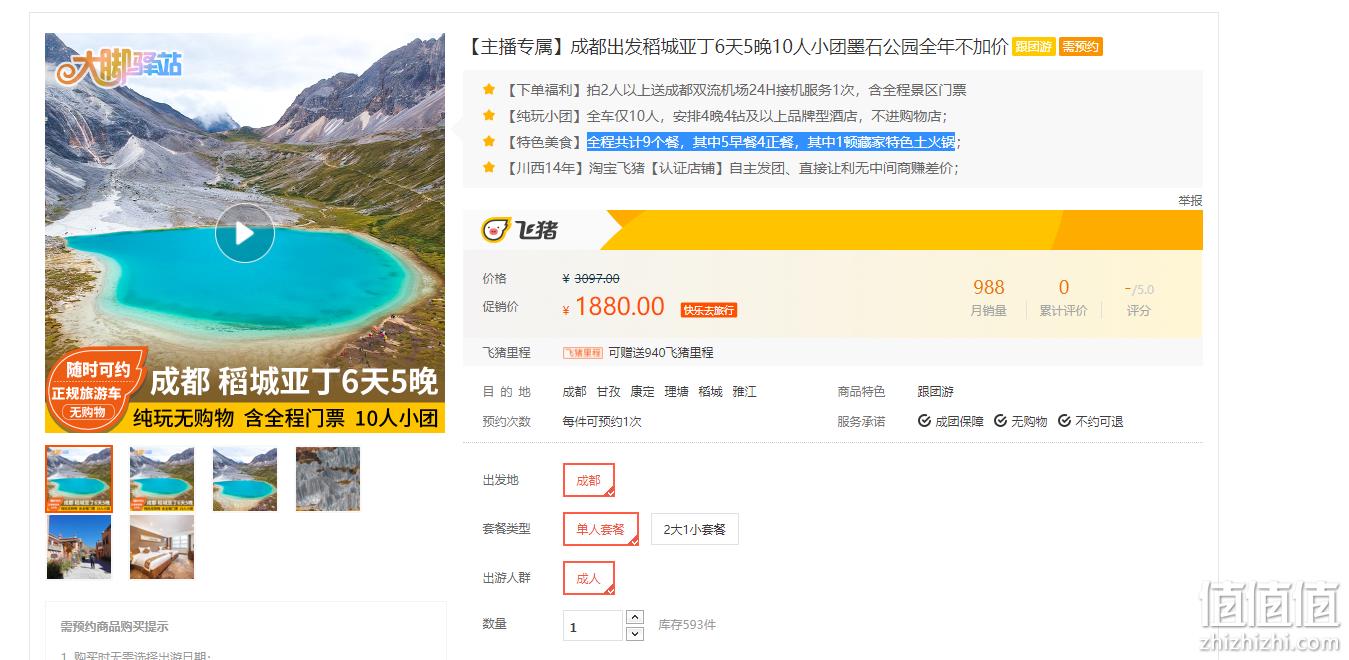Viewport: 1349px width, 660px height.
Task: Click the 飞猪里程 mileage badge icon
Action: 583,353
